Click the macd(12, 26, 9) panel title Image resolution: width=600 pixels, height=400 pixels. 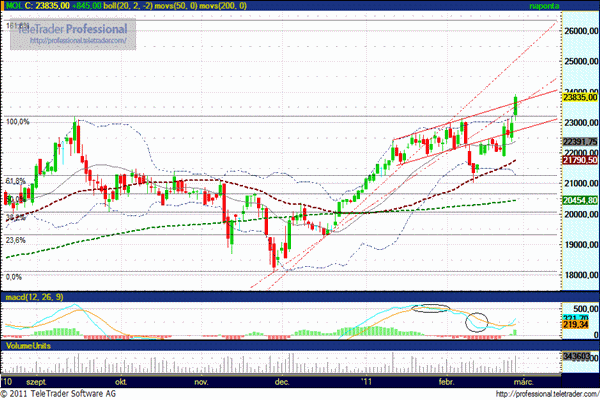(36, 298)
